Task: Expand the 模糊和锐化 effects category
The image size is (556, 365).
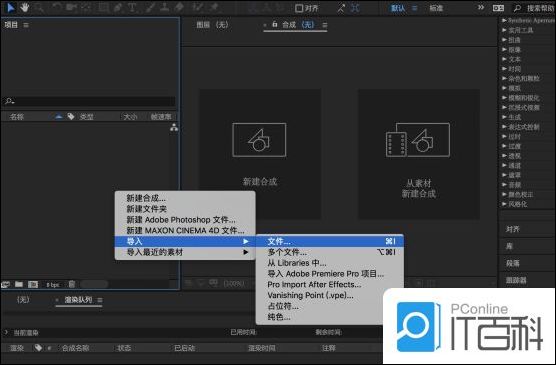Action: tap(504, 98)
